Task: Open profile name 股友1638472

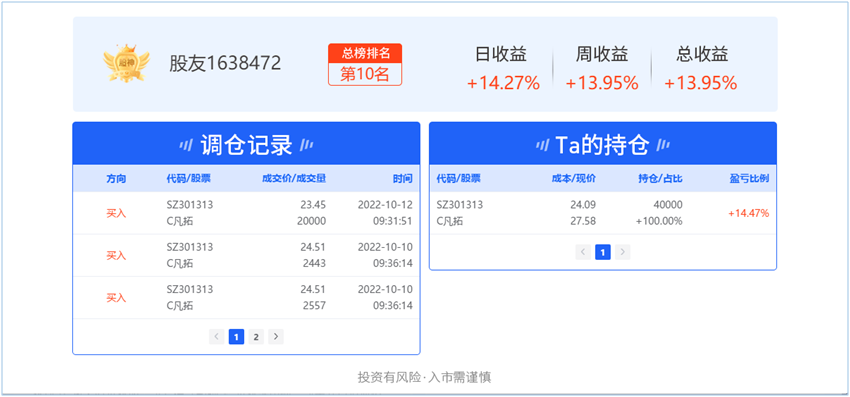Action: point(225,63)
